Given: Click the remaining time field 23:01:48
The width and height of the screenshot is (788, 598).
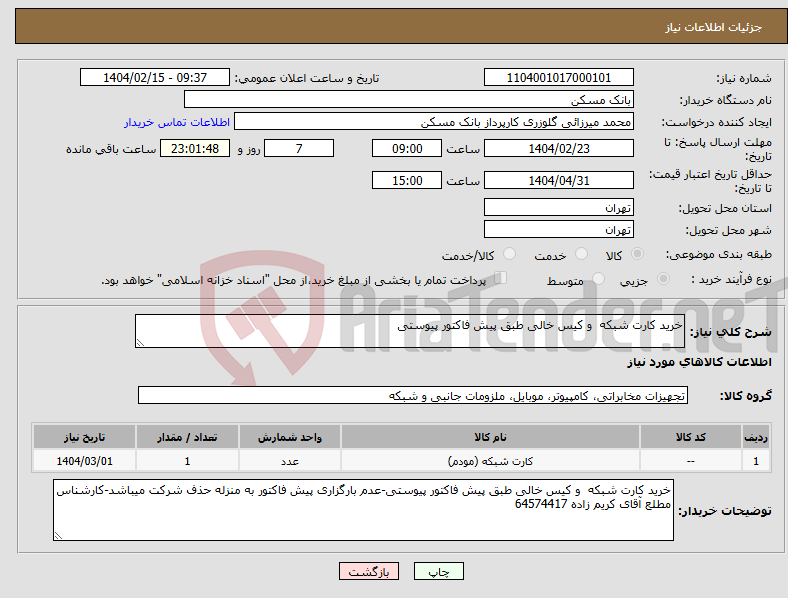Looking at the screenshot, I should coord(195,148).
